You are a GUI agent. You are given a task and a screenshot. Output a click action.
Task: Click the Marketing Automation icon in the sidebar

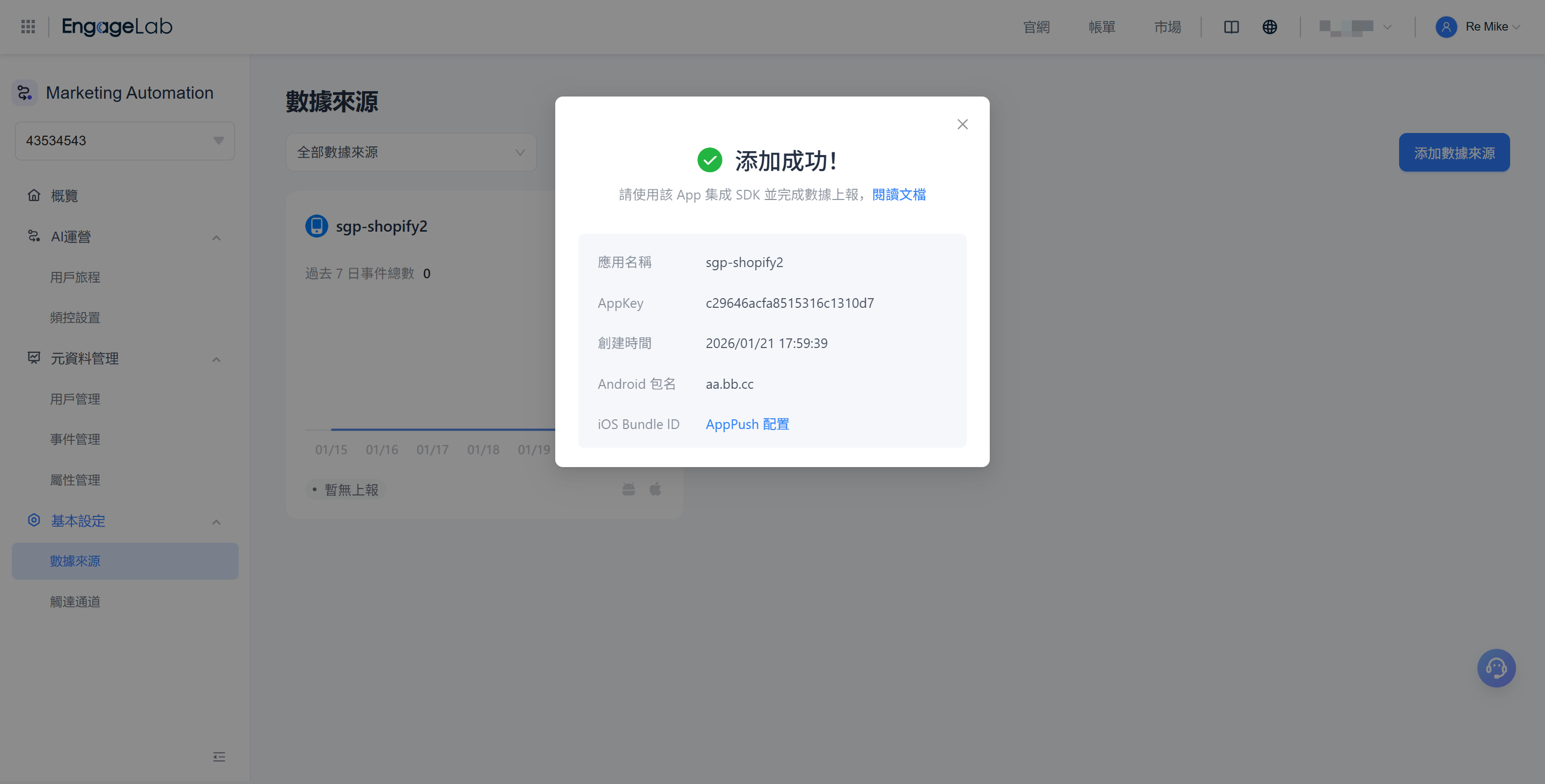pos(24,92)
